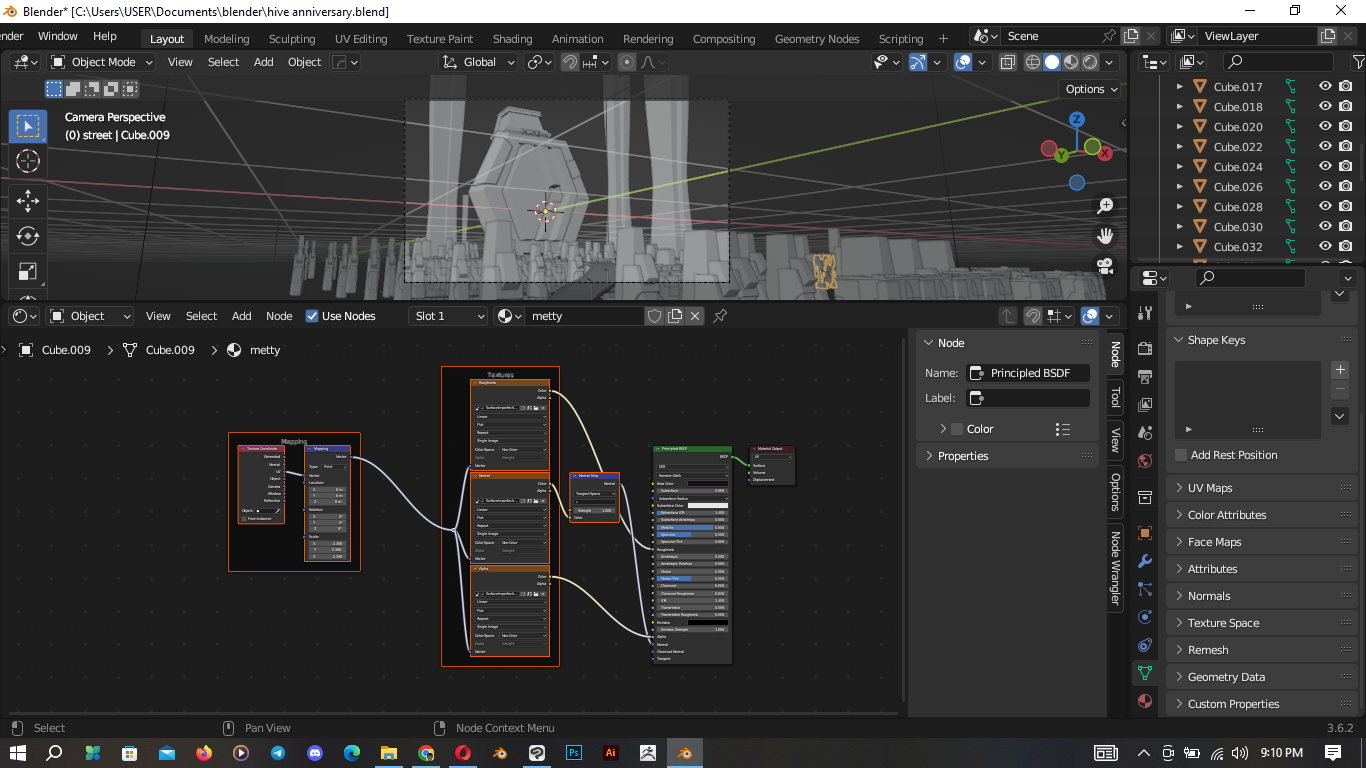Click the Z axis navigation gizmo

[1077, 120]
